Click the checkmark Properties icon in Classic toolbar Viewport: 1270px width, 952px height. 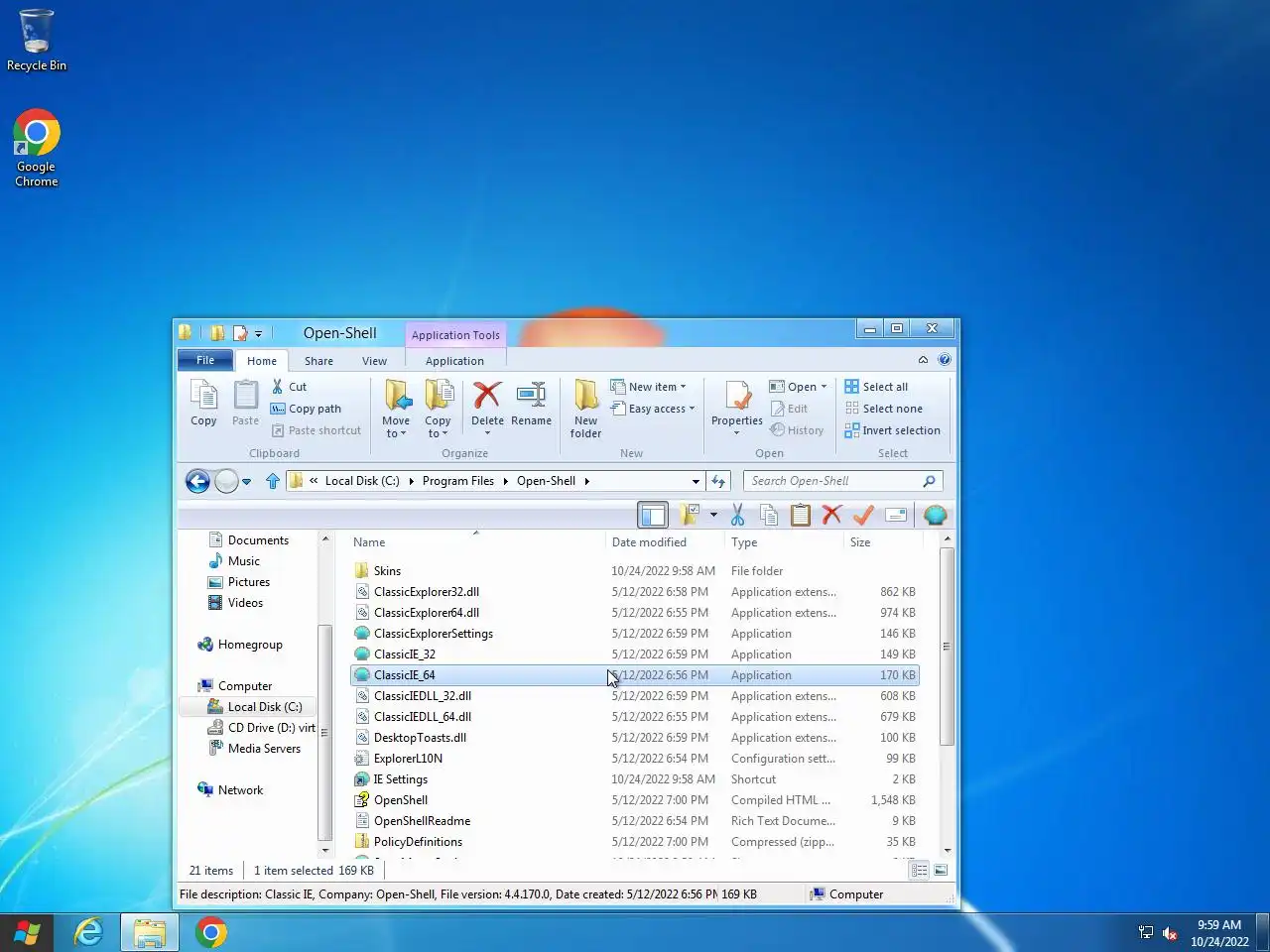coord(863,515)
